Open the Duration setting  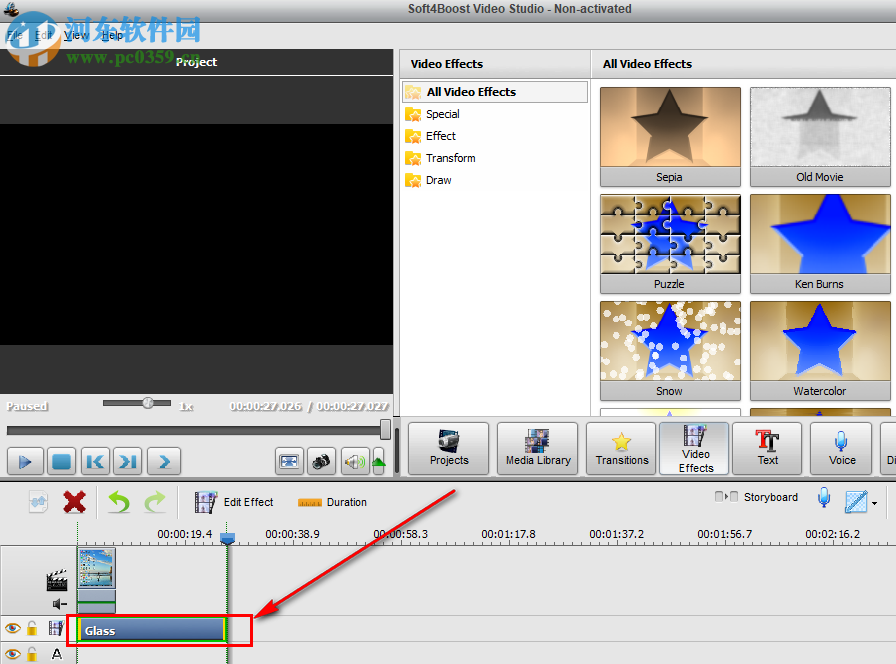pyautogui.click(x=333, y=502)
